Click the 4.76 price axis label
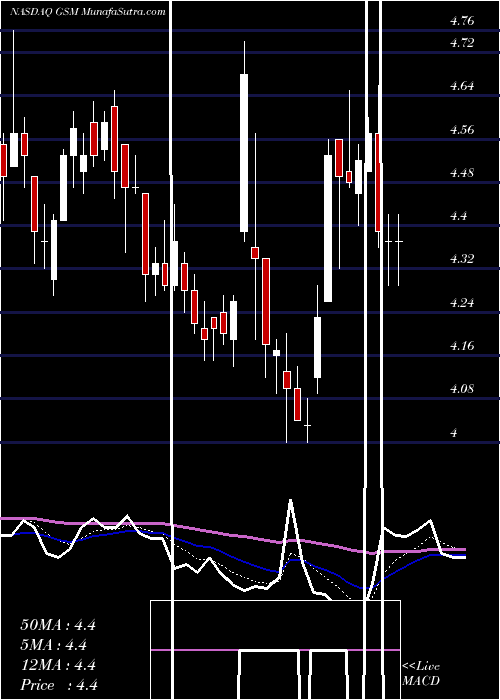The image size is (500, 700). pos(462,21)
